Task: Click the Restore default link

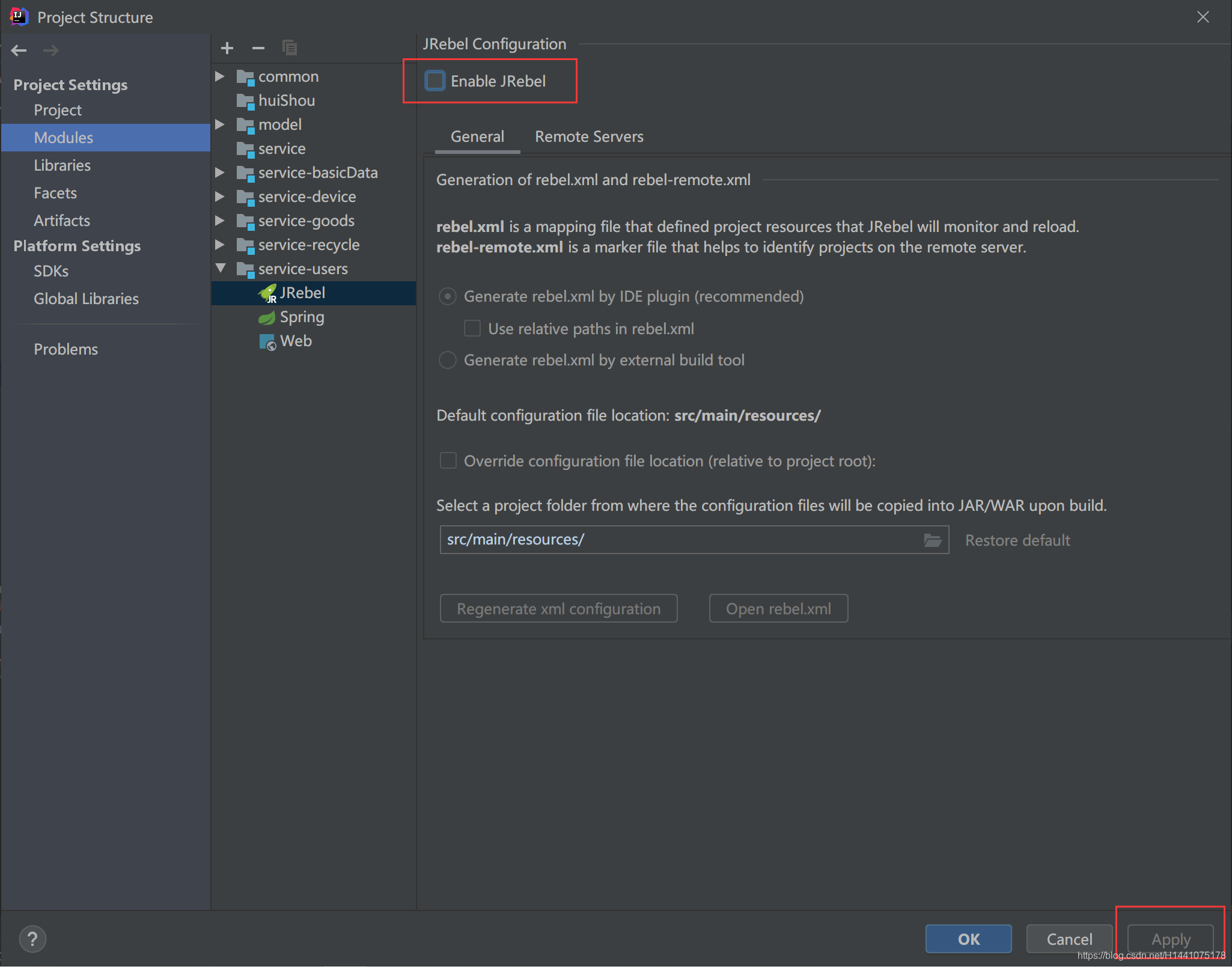Action: coord(1017,540)
